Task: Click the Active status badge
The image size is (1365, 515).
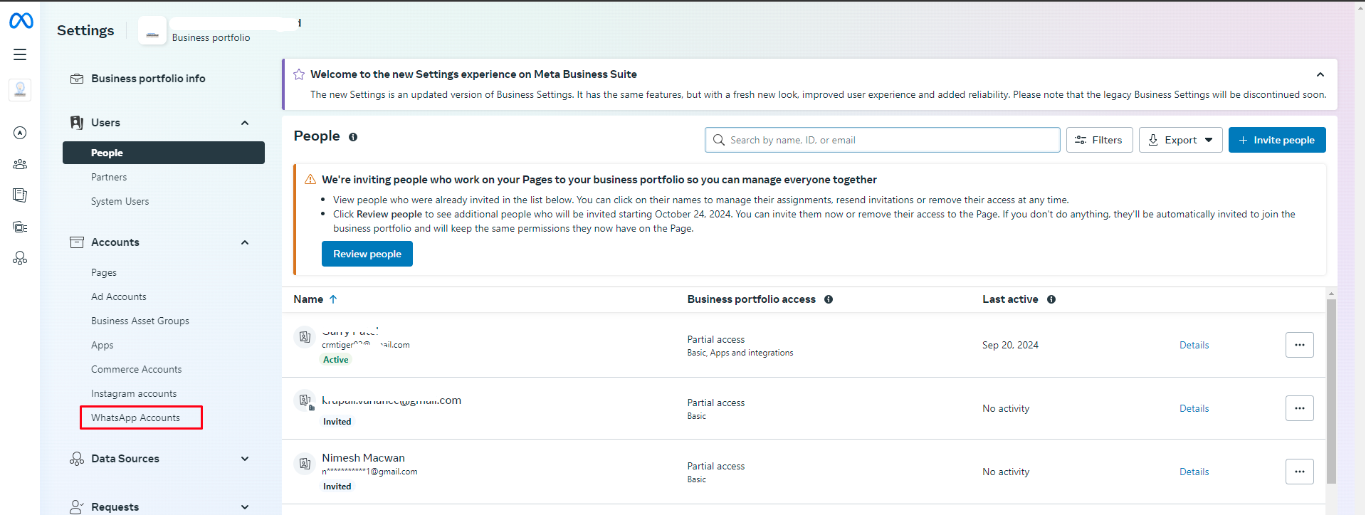Action: point(336,359)
